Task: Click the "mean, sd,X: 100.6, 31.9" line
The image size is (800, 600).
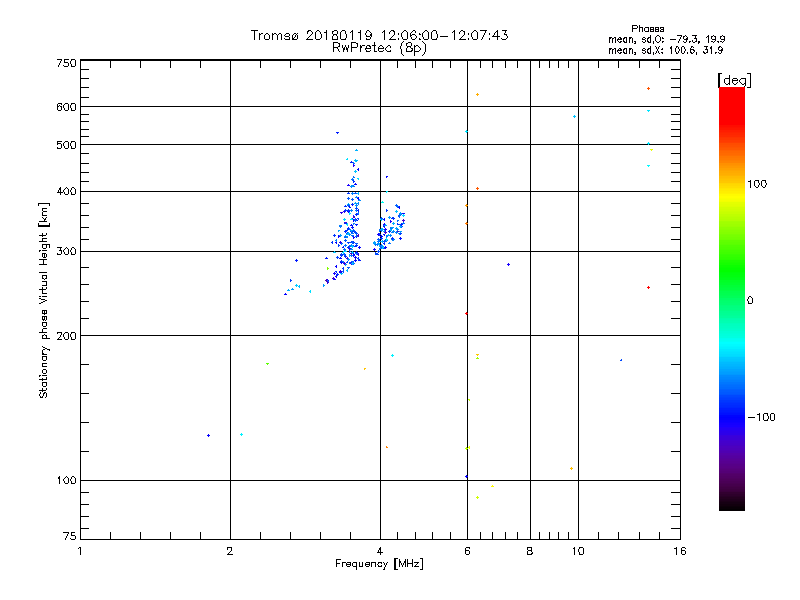Action: click(x=665, y=51)
